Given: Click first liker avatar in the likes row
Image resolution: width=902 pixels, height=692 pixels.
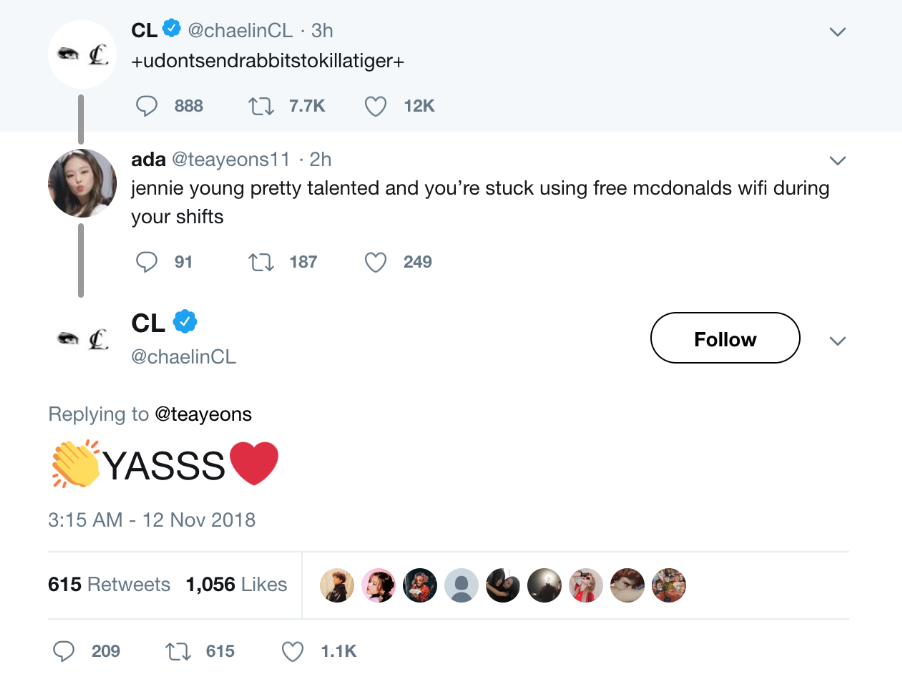Looking at the screenshot, I should 337,585.
